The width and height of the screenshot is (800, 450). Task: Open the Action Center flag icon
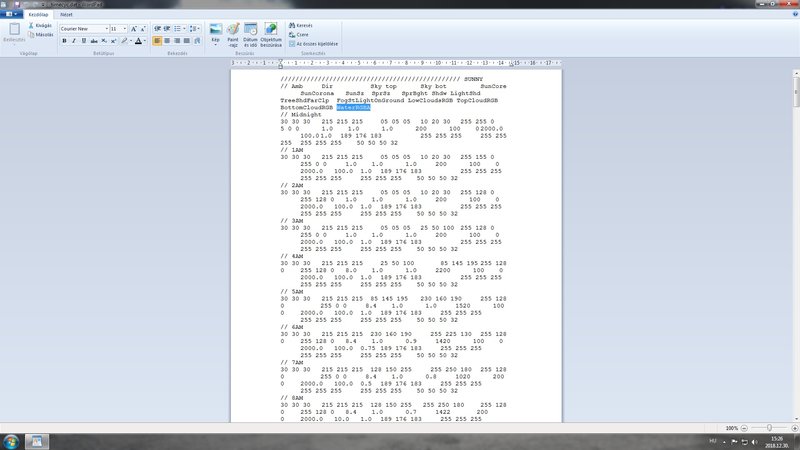click(734, 442)
